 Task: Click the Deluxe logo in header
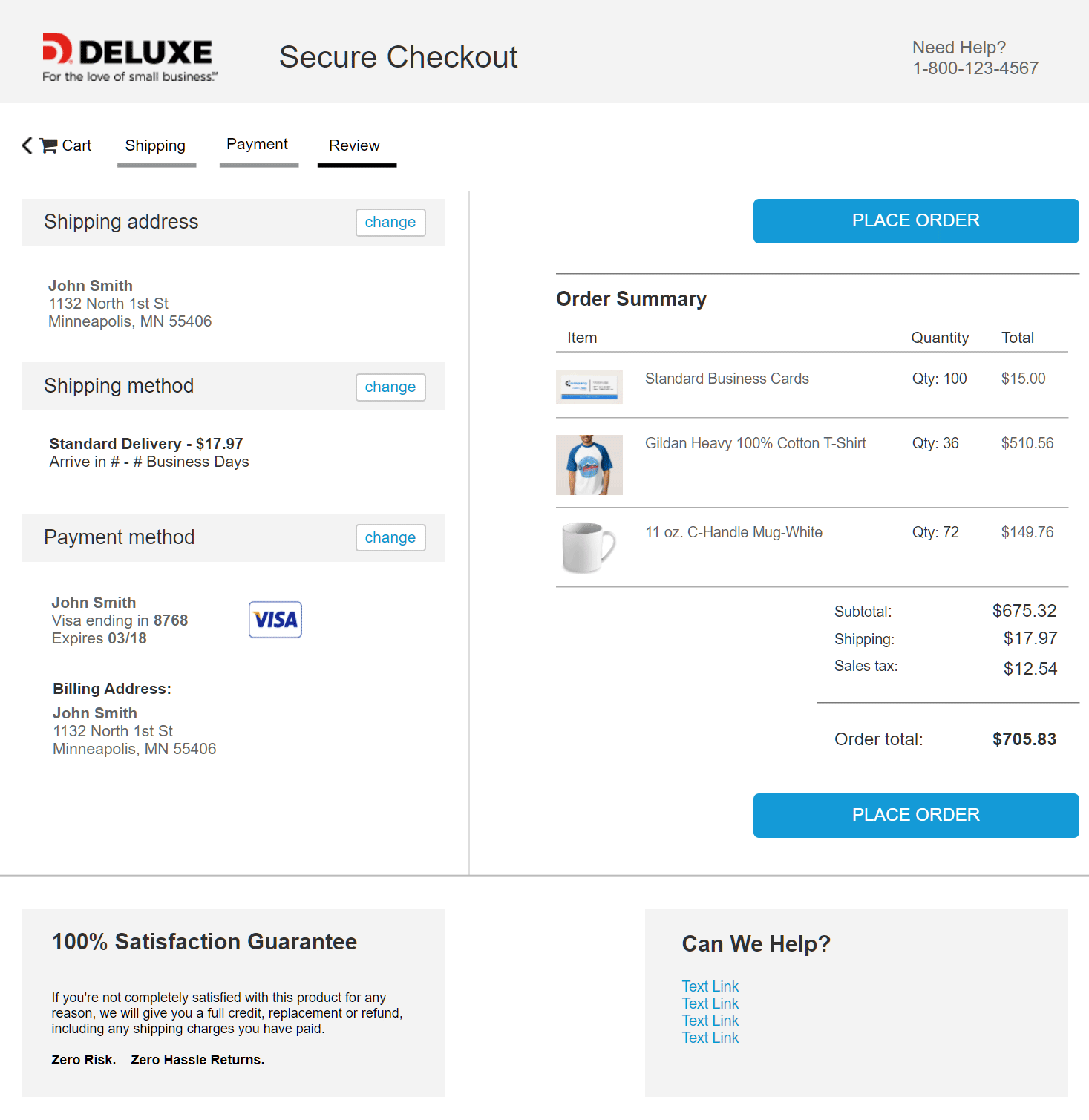click(x=129, y=57)
